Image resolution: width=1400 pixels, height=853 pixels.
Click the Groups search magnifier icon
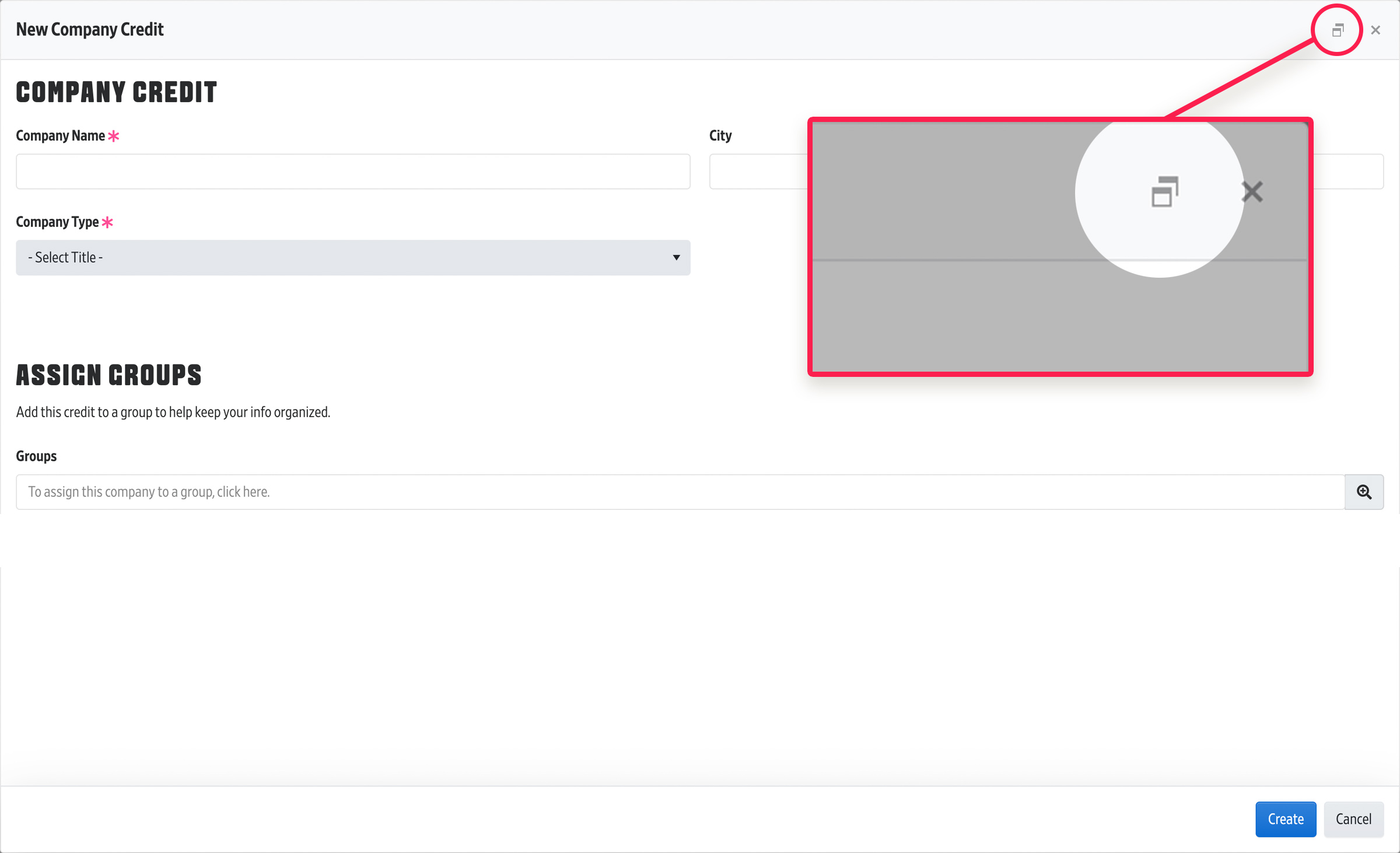click(x=1364, y=492)
